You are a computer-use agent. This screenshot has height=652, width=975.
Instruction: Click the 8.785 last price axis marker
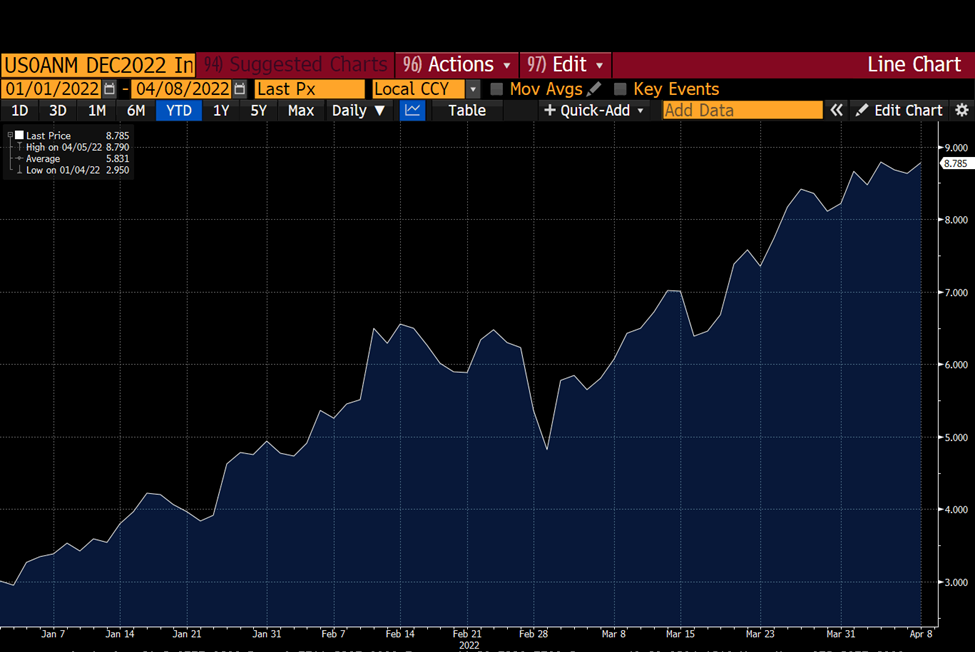[956, 163]
